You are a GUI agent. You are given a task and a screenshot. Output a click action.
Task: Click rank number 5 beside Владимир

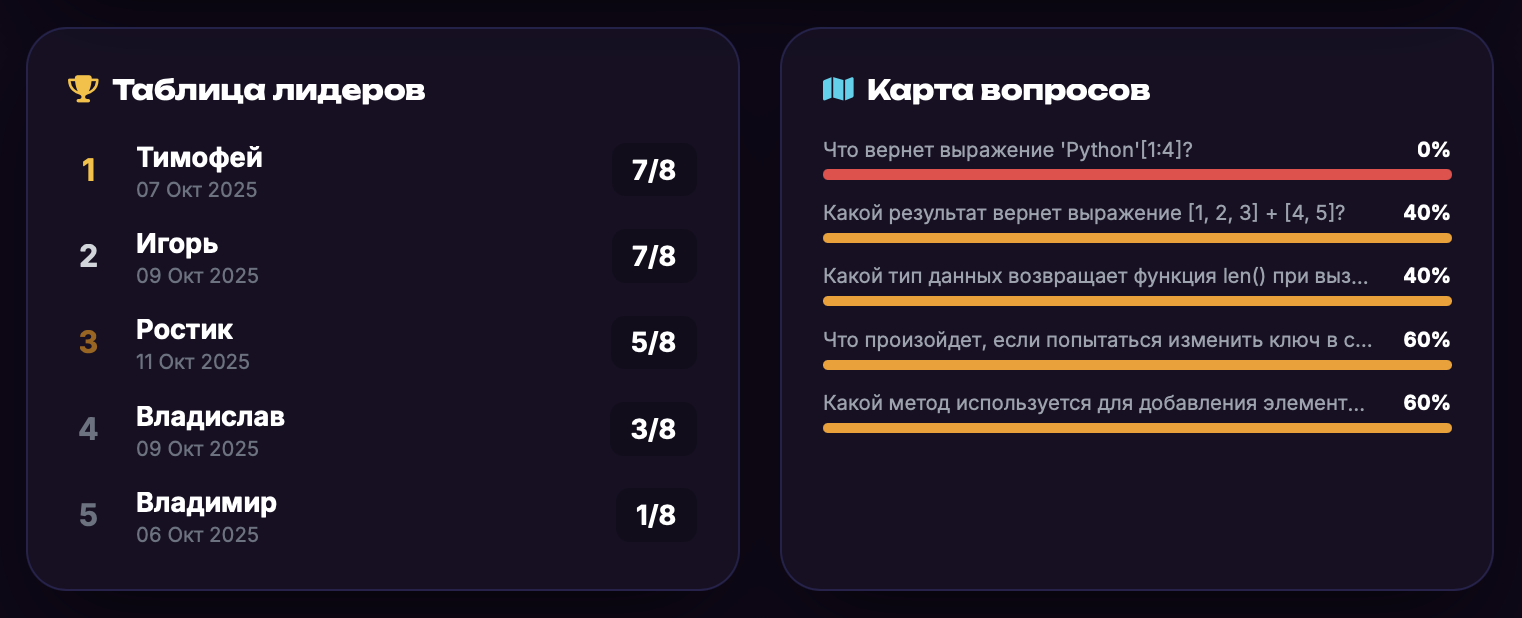[88, 515]
